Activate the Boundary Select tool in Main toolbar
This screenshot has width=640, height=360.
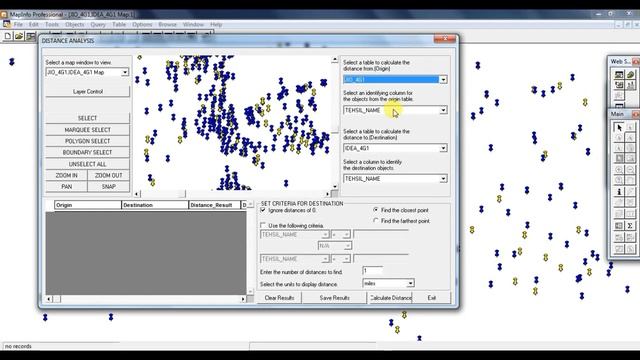pyautogui.click(x=619, y=148)
